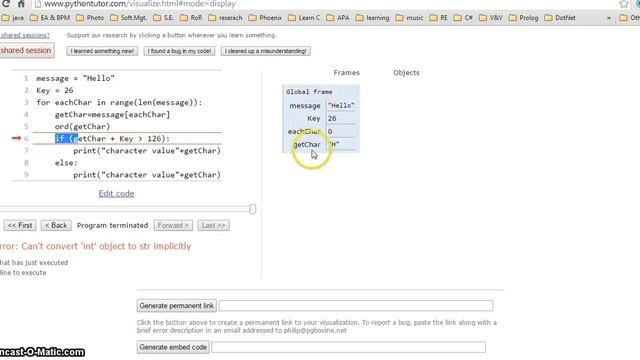This screenshot has width=640, height=360.
Task: Open the DotNet bookmark folder
Action: click(560, 18)
